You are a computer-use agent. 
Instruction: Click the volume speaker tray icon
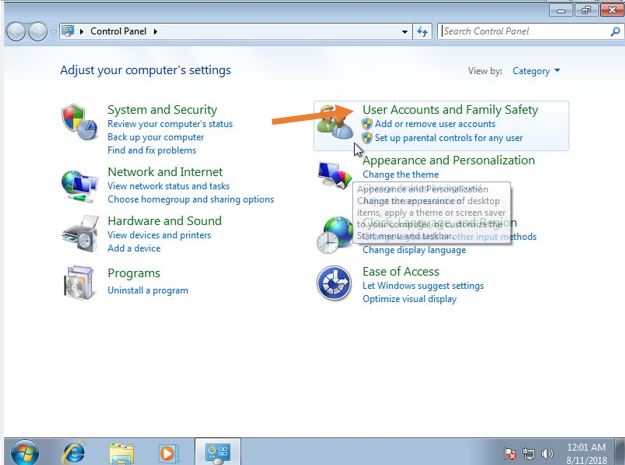point(547,453)
